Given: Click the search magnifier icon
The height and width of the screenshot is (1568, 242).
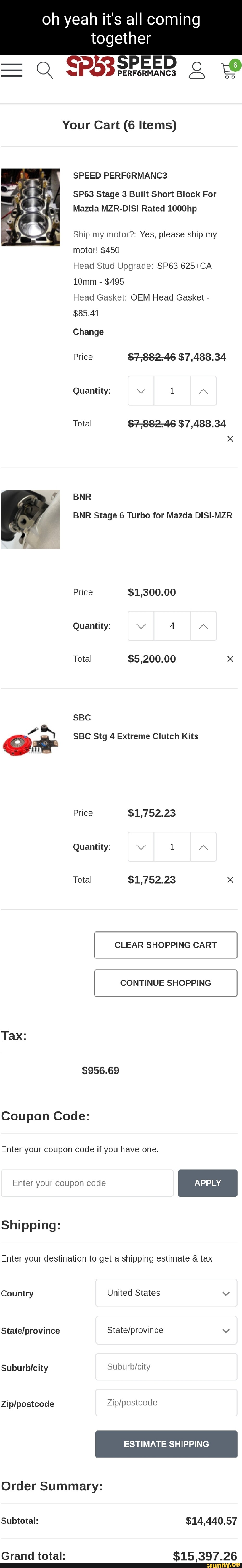Looking at the screenshot, I should pos(44,70).
